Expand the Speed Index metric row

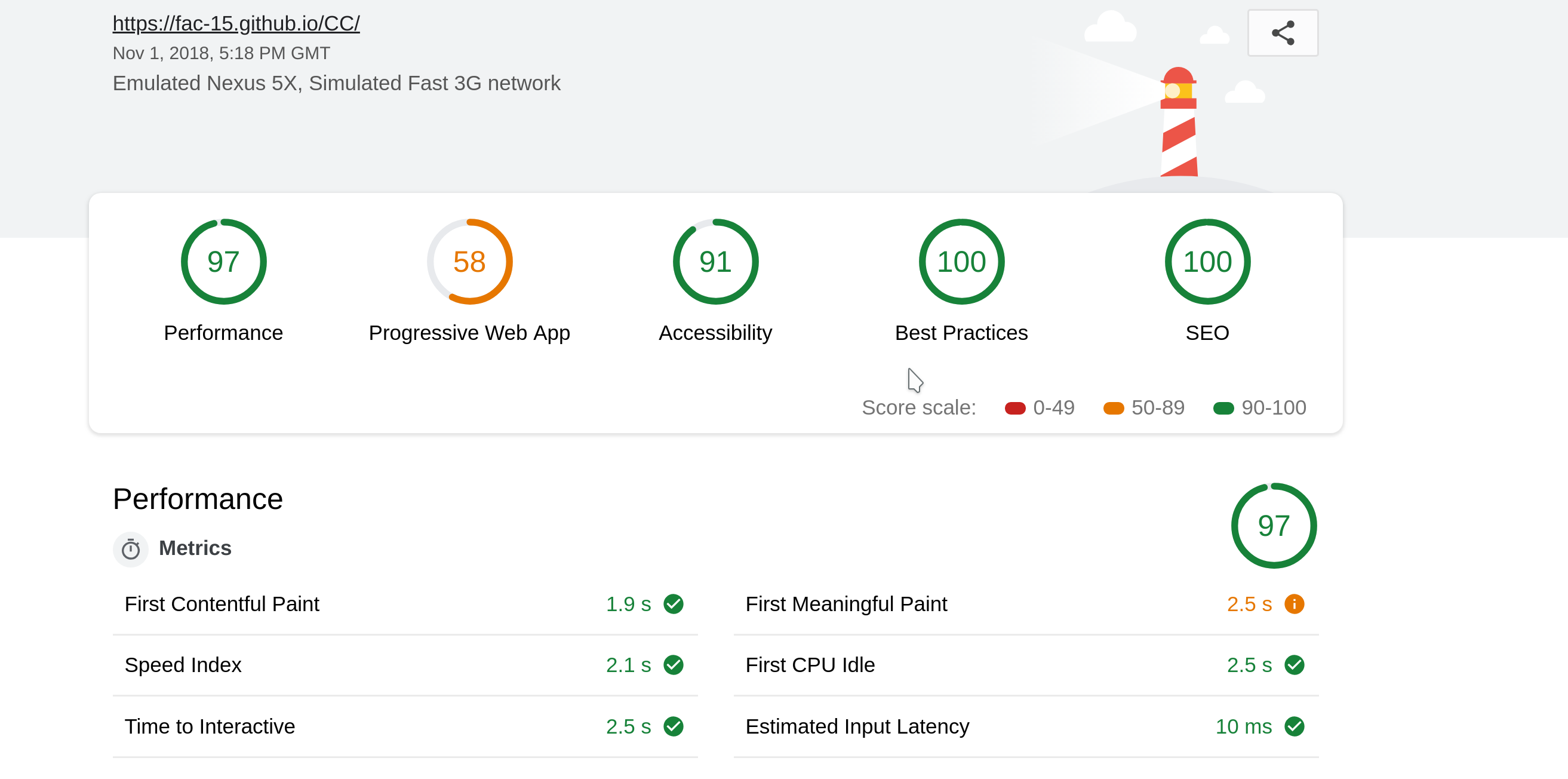click(x=183, y=665)
